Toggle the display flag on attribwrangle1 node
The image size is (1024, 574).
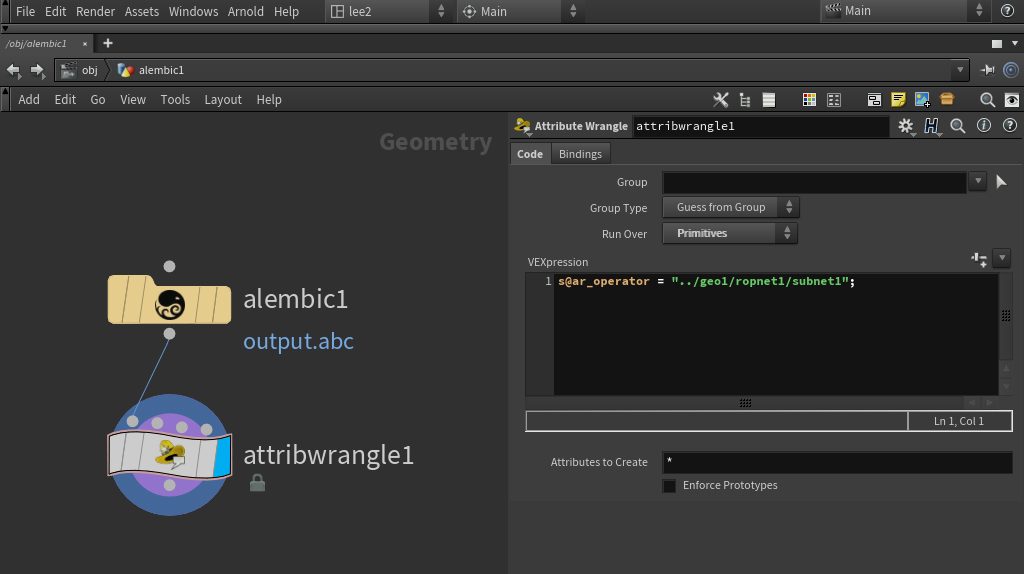(221, 455)
